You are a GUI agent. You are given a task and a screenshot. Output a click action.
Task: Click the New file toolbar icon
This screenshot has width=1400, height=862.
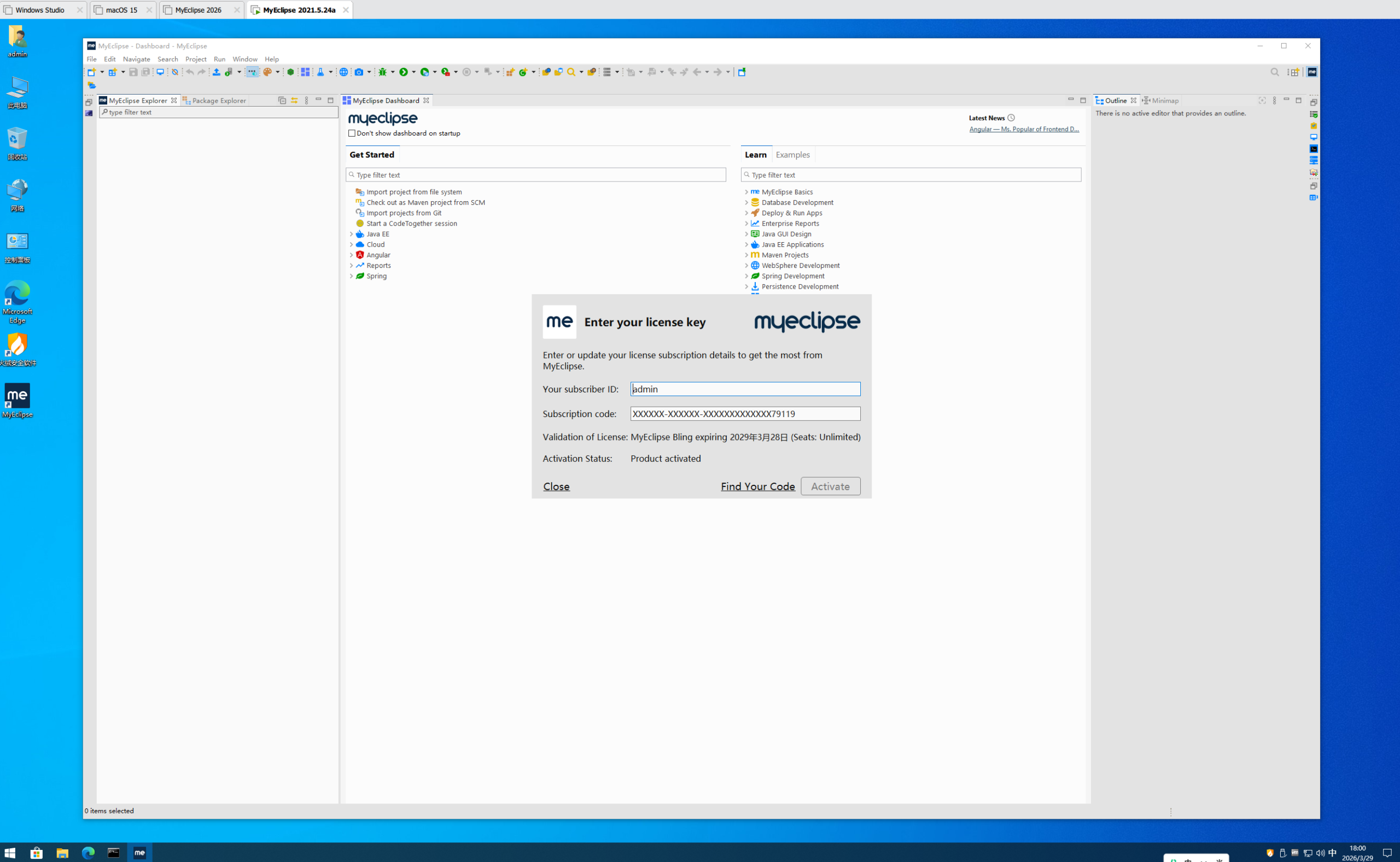(91, 72)
